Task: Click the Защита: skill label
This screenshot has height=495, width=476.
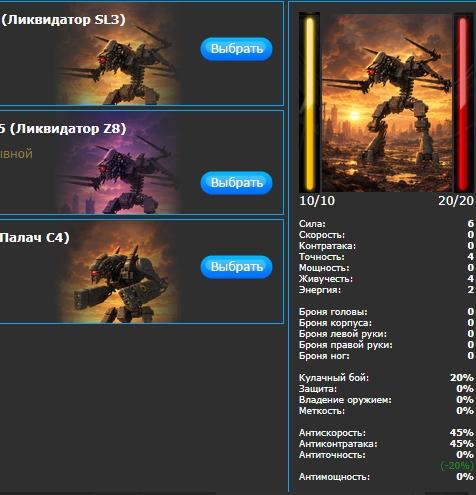Action: click(318, 389)
